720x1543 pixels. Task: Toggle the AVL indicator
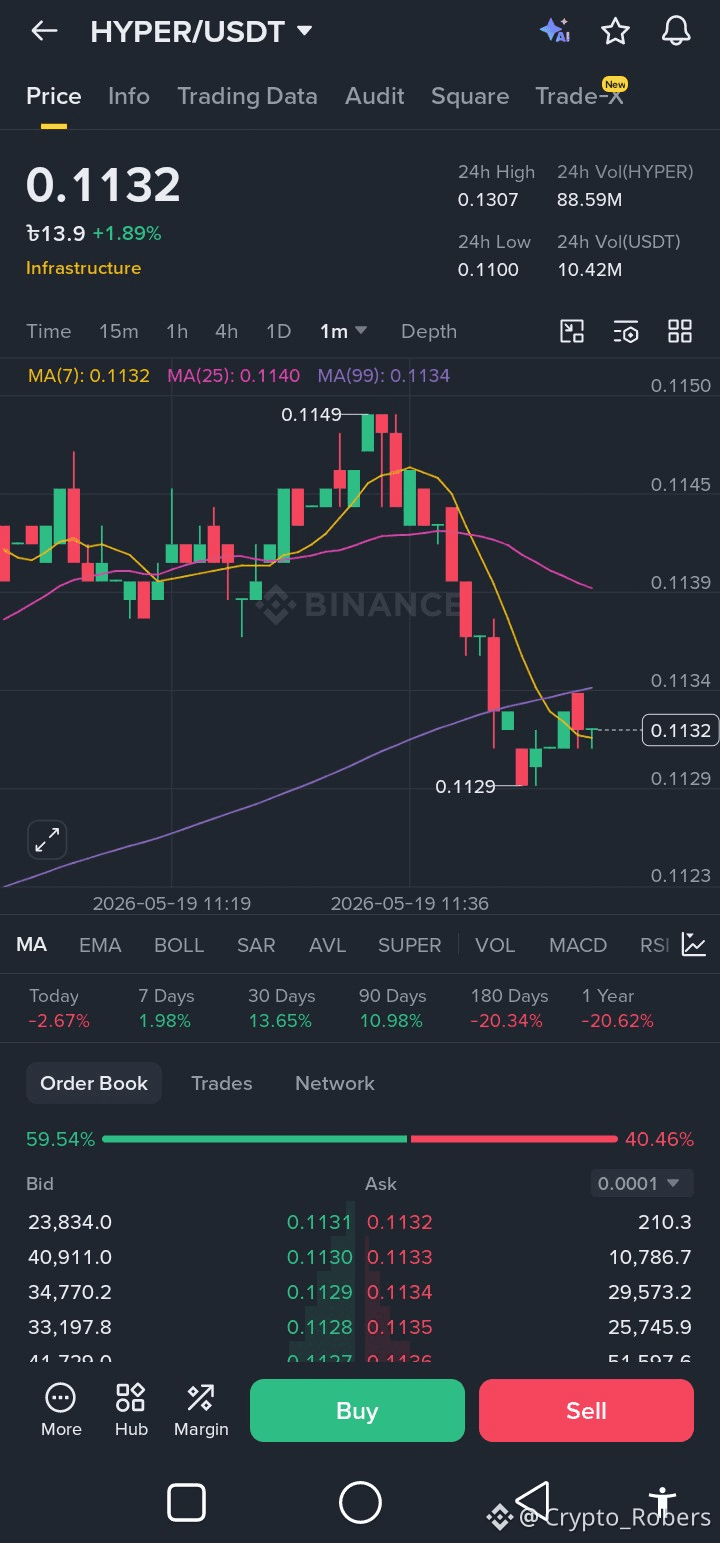coord(327,945)
